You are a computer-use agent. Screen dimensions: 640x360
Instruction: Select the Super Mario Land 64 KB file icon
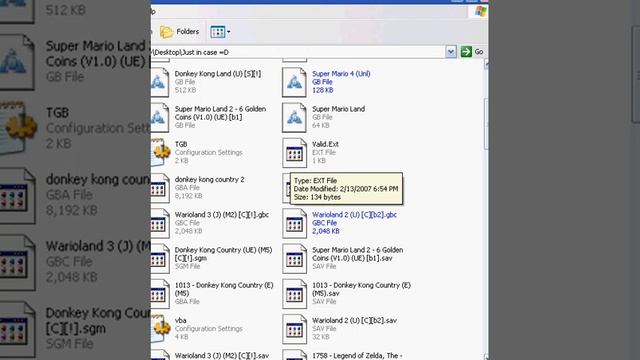pos(294,118)
